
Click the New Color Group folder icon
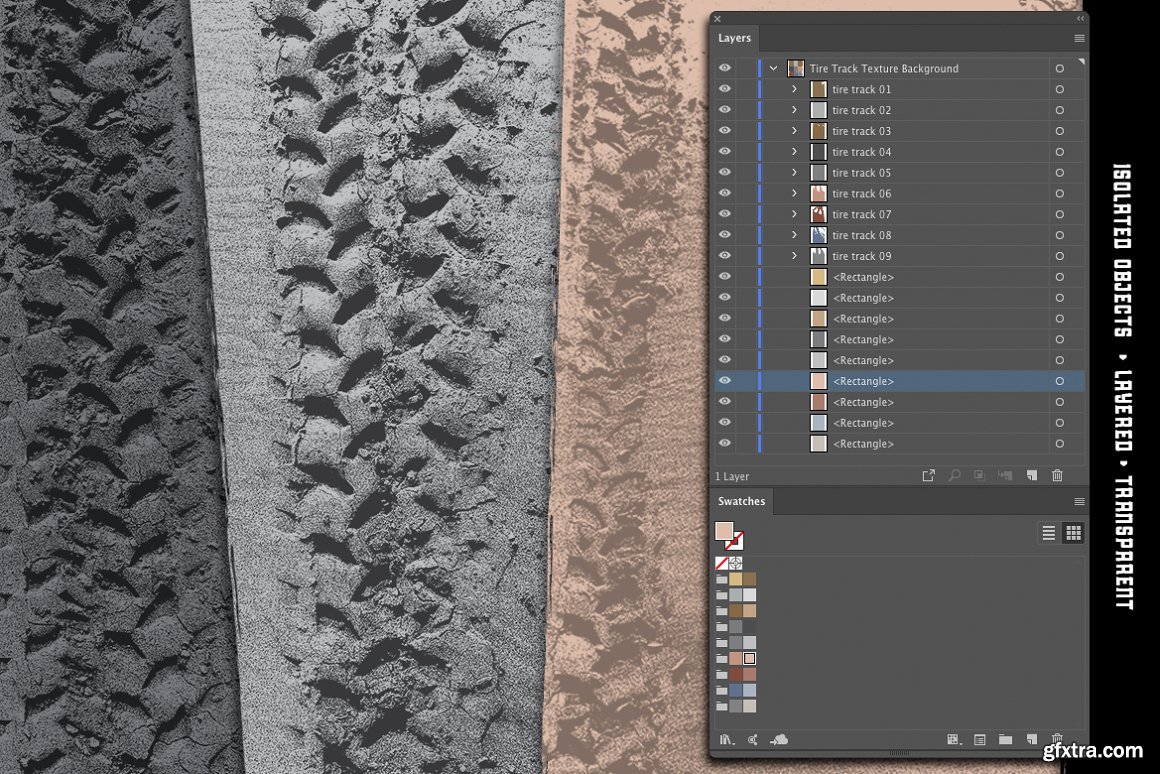[x=1005, y=740]
